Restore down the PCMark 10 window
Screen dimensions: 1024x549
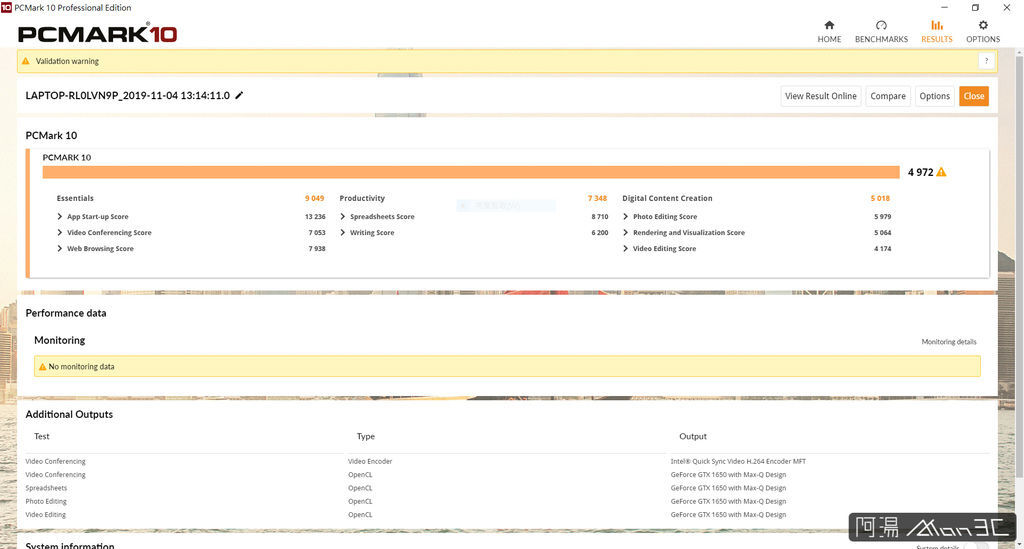(975, 7)
